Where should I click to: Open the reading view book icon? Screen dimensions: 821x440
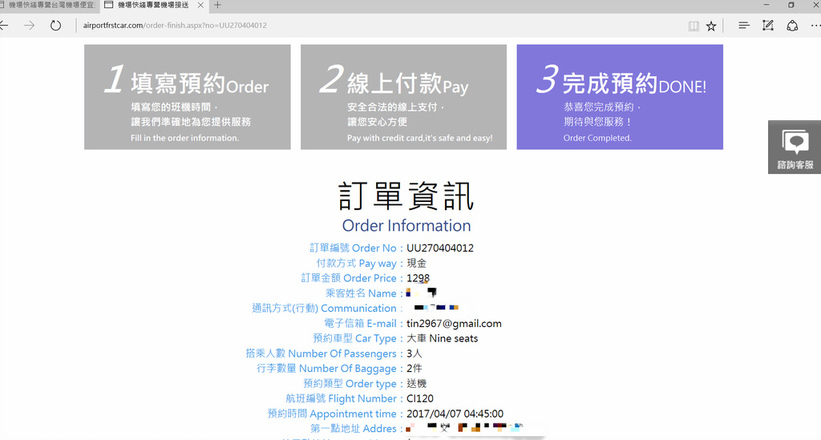pos(687,26)
